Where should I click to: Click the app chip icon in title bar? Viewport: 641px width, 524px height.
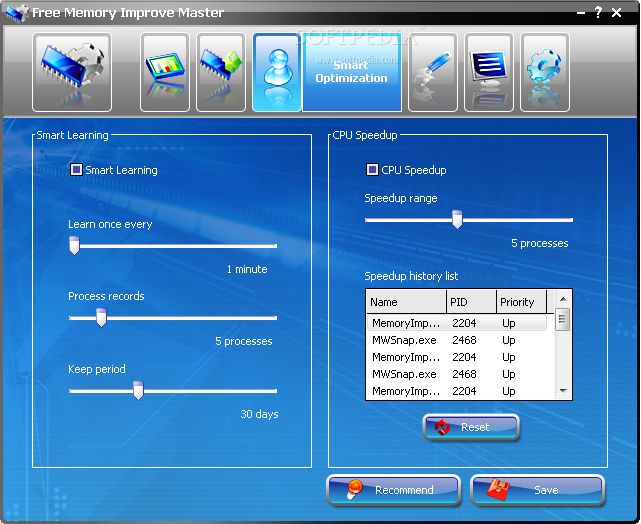tap(17, 13)
